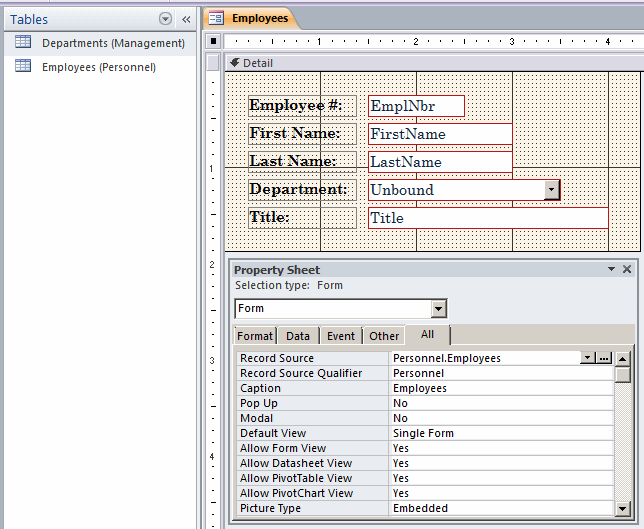Open the Property Sheet options menu arrow

pos(611,269)
